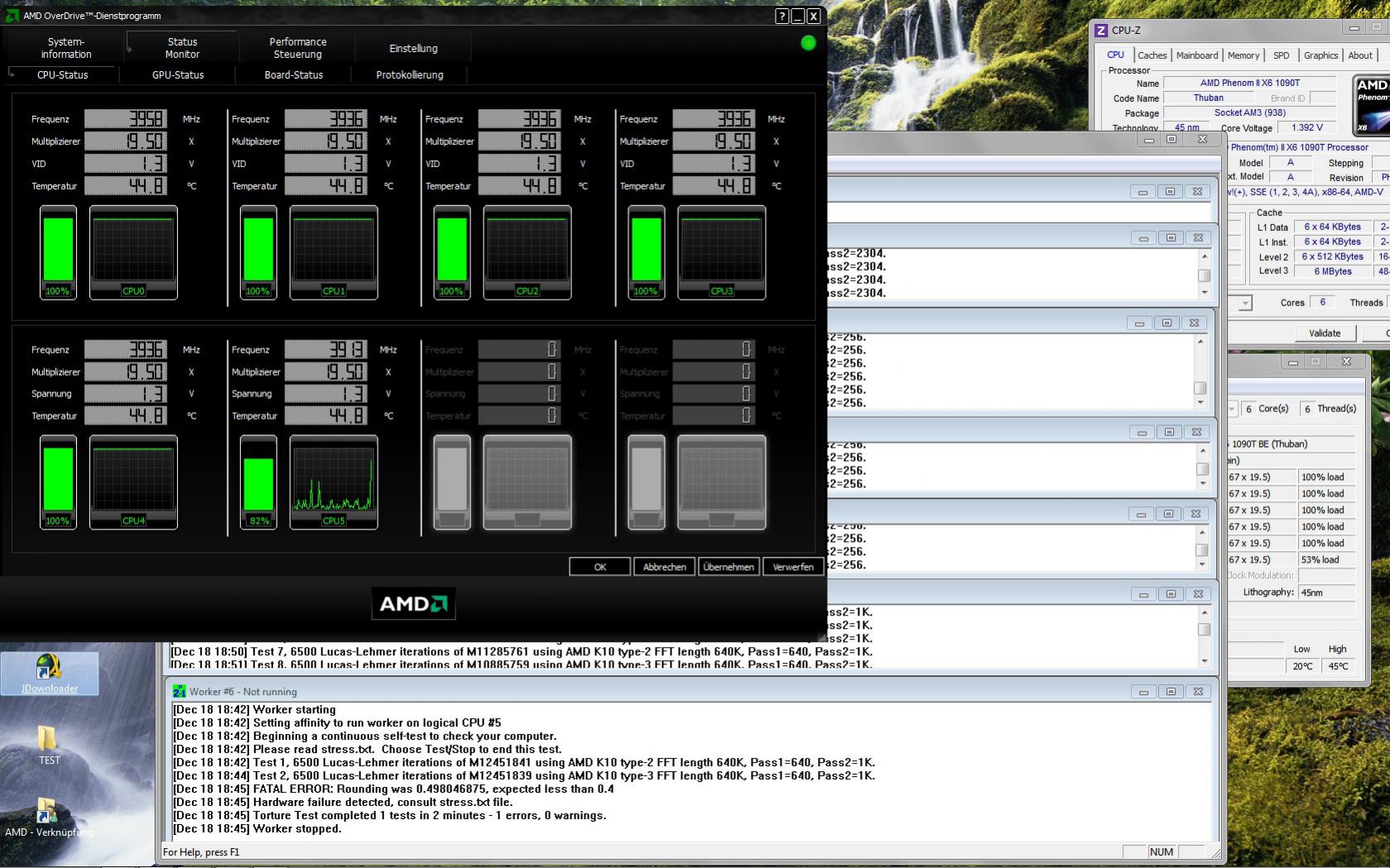This screenshot has width=1390, height=868.
Task: Open the SPD tab in CPU-Z
Action: [x=1282, y=55]
